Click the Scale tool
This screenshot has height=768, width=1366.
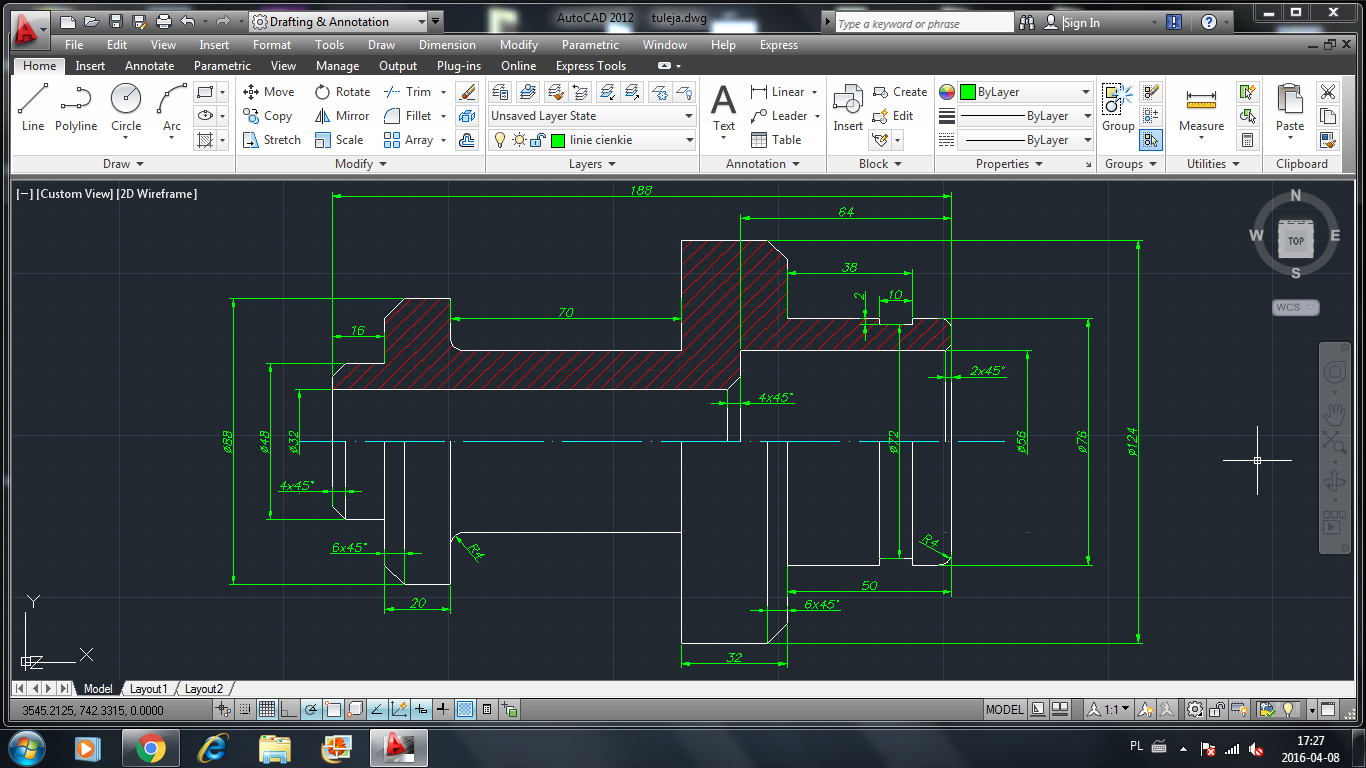click(x=339, y=140)
